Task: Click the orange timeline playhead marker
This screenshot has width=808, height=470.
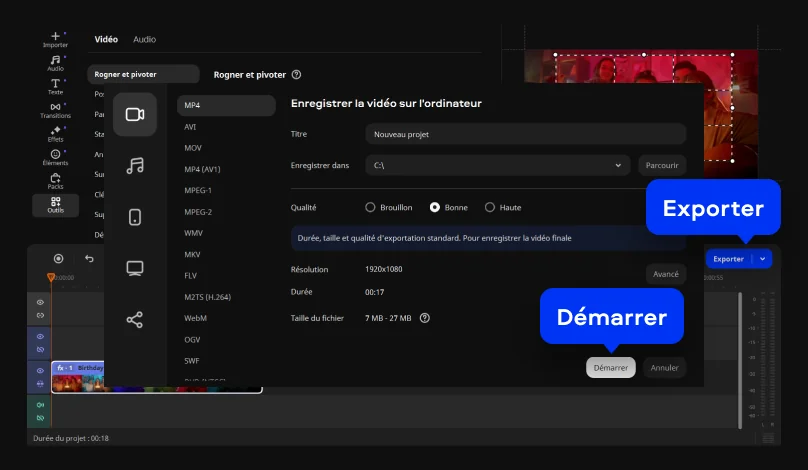Action: [51, 277]
